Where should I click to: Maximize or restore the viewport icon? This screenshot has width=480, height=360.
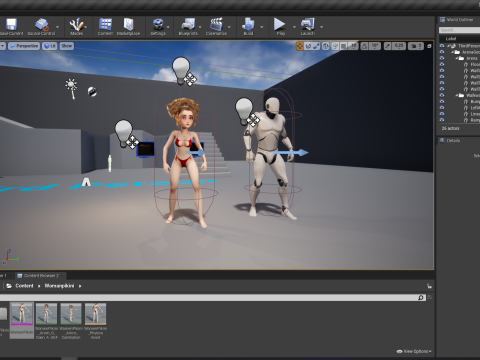point(429,46)
